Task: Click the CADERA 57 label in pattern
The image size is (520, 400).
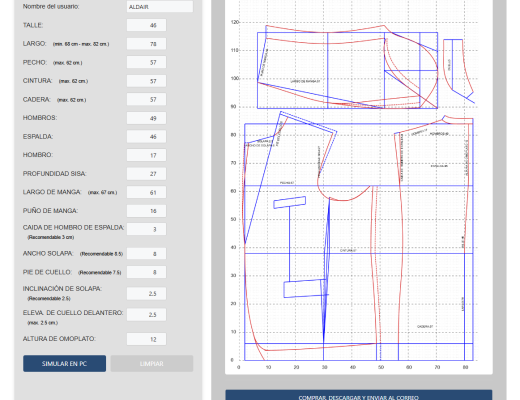Action: click(425, 327)
